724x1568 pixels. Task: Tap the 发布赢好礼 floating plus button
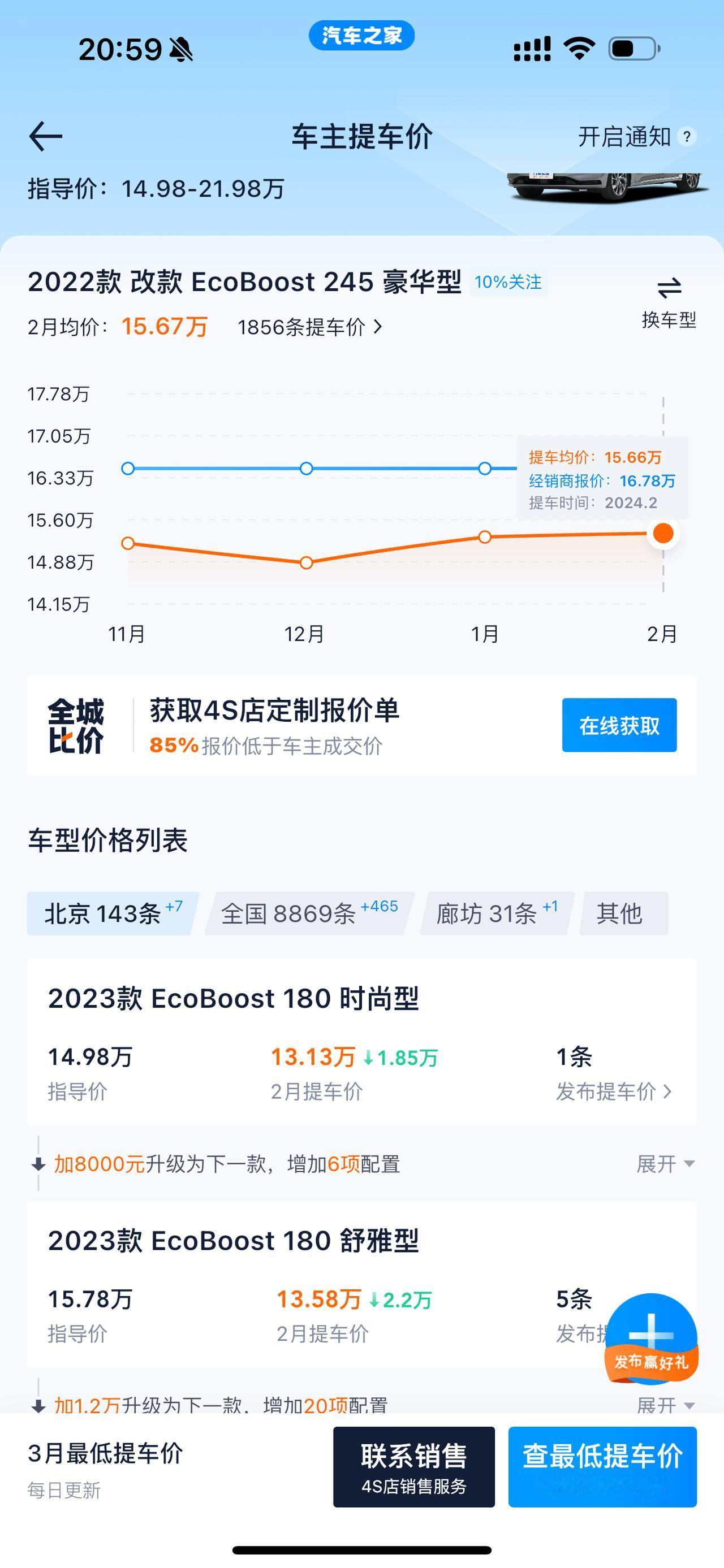[x=651, y=1339]
